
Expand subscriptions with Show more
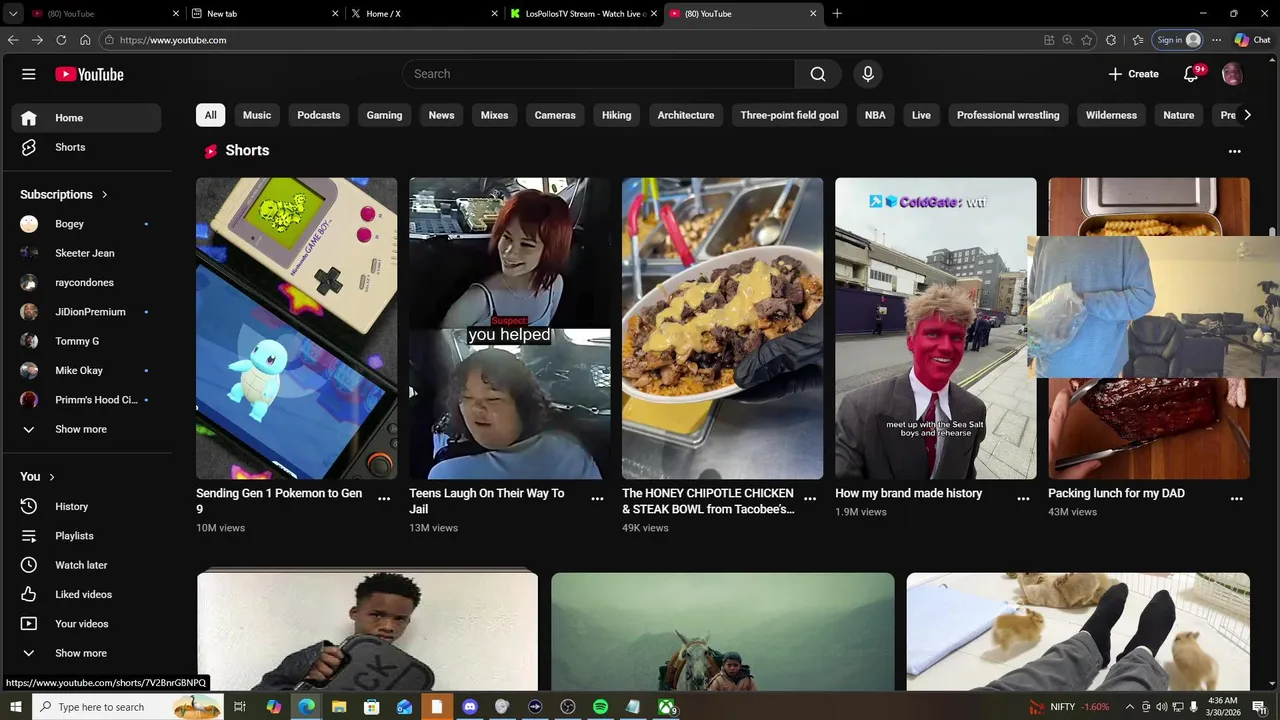[86, 429]
